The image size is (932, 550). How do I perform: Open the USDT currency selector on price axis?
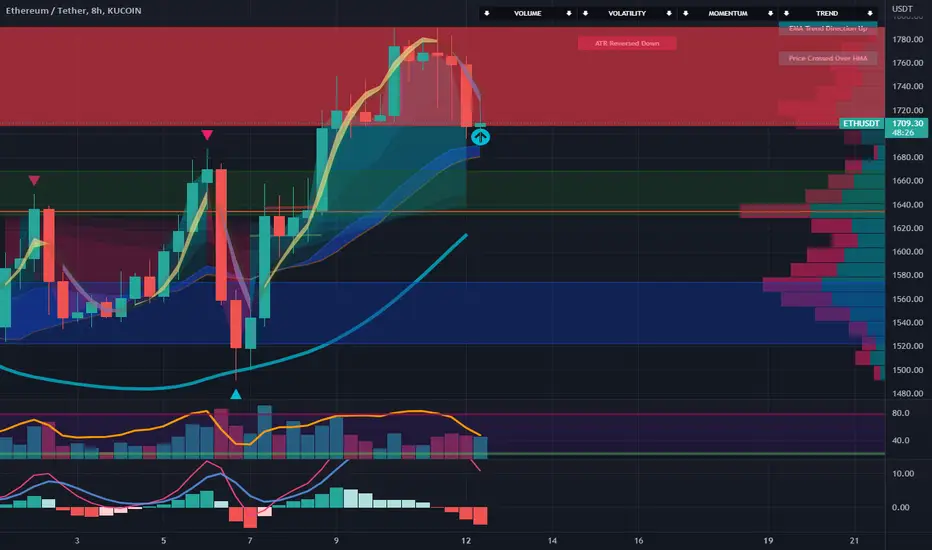click(902, 8)
